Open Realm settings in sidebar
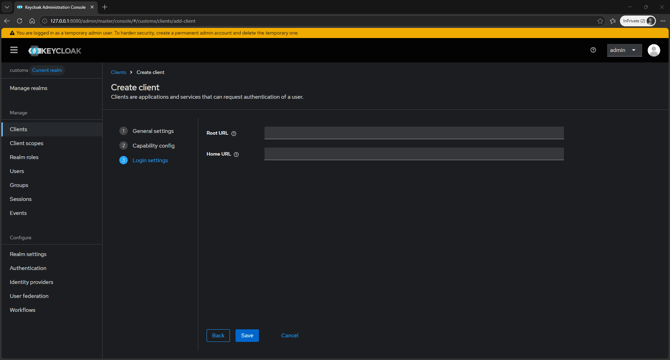 point(28,254)
